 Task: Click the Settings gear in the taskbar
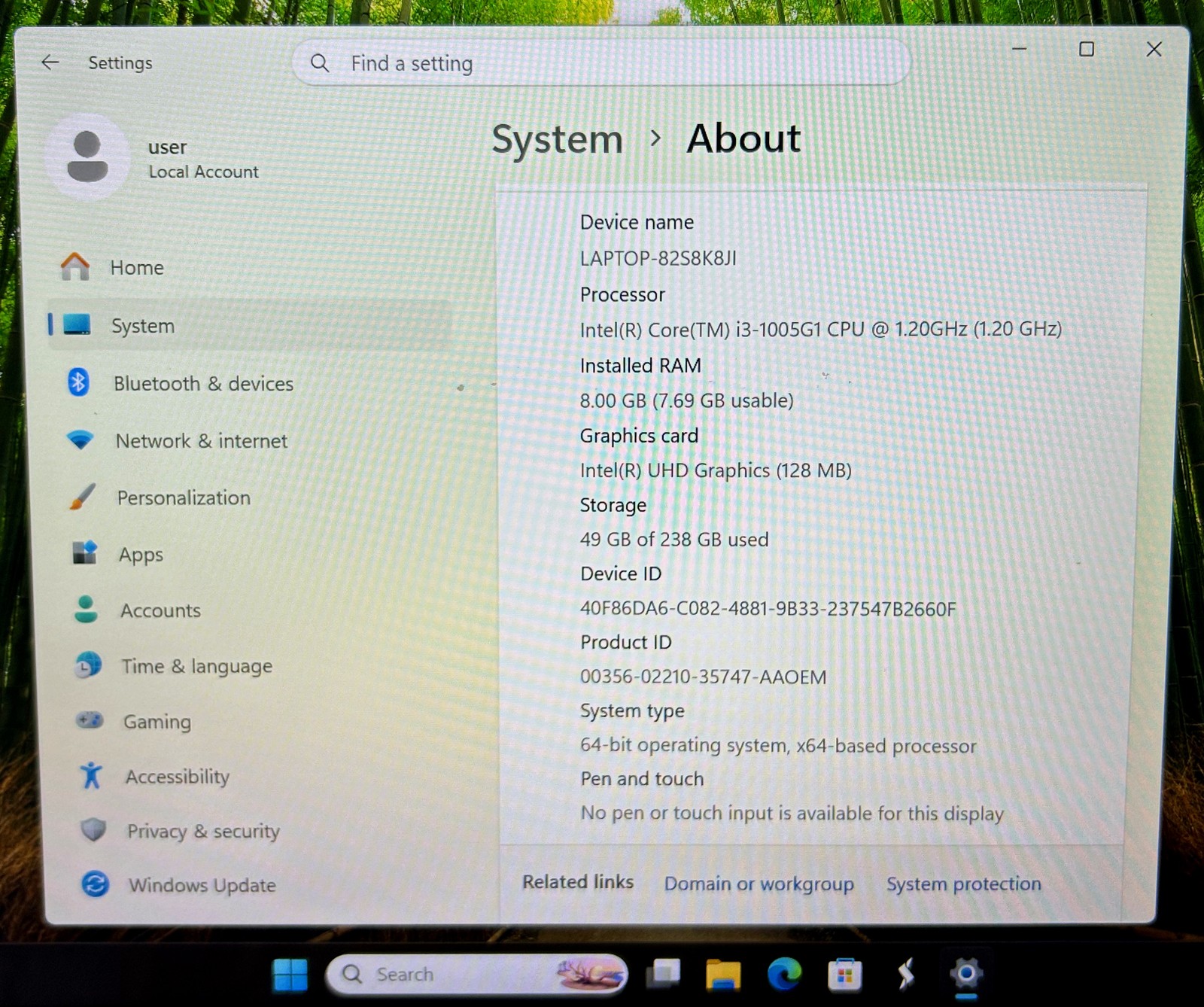[965, 974]
